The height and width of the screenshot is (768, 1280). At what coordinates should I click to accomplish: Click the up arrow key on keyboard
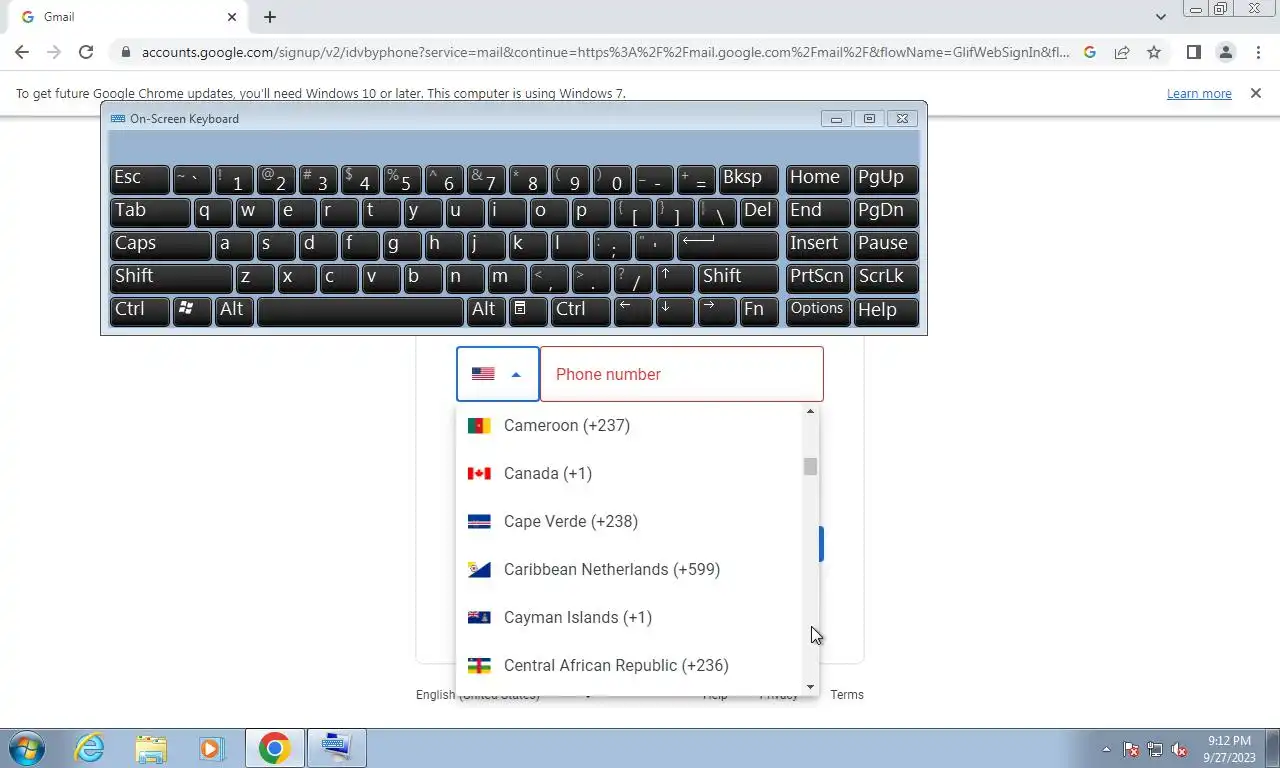[674, 277]
